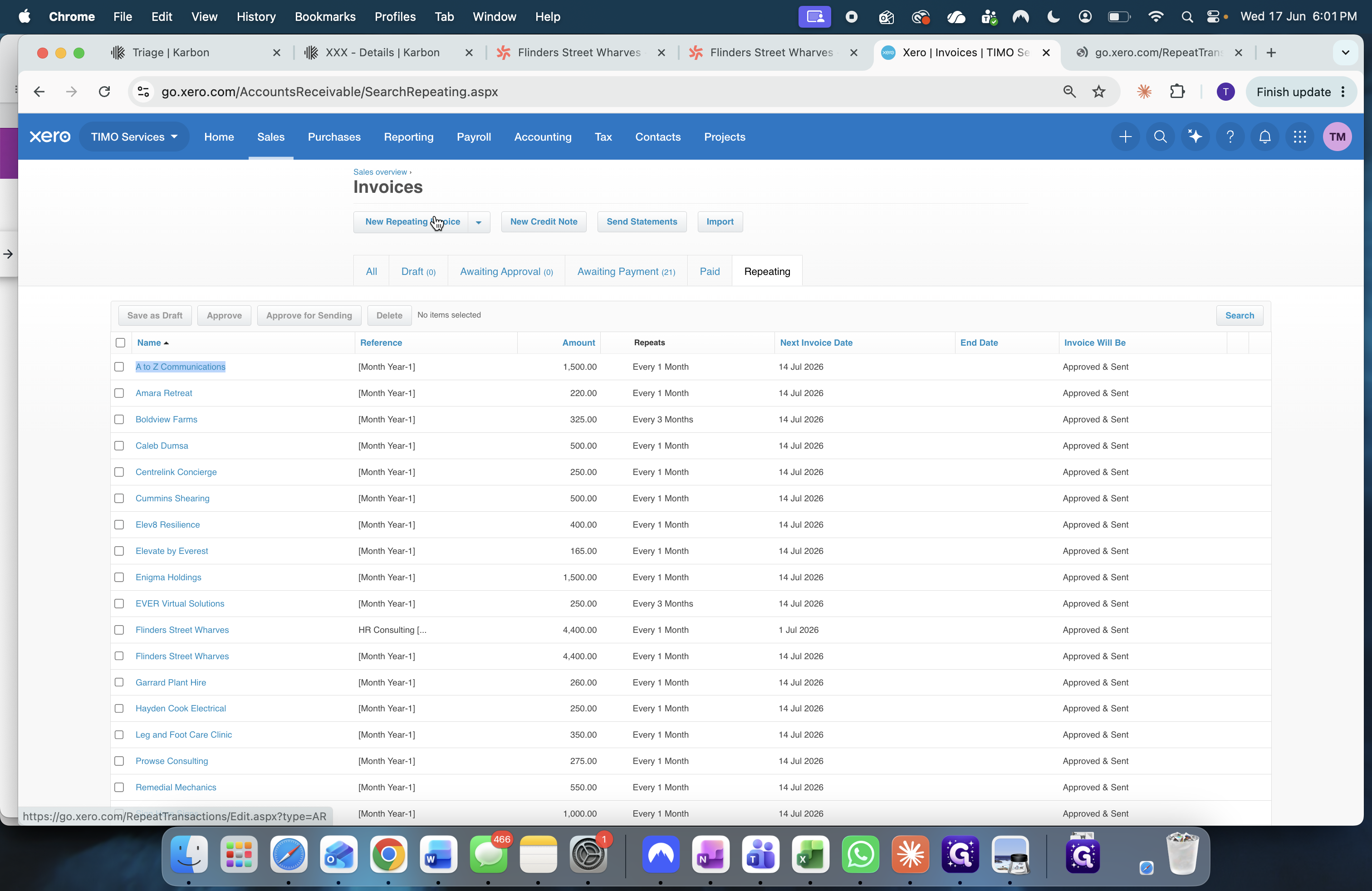Open the Xero AI sparkle assistant icon
Screen dimensions: 1372x891
point(1195,137)
